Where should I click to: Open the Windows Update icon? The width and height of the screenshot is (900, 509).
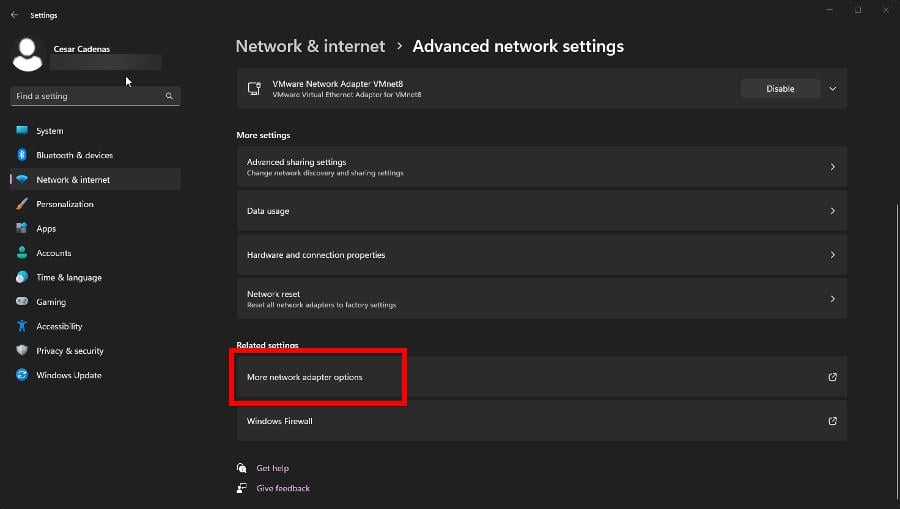[x=22, y=375]
